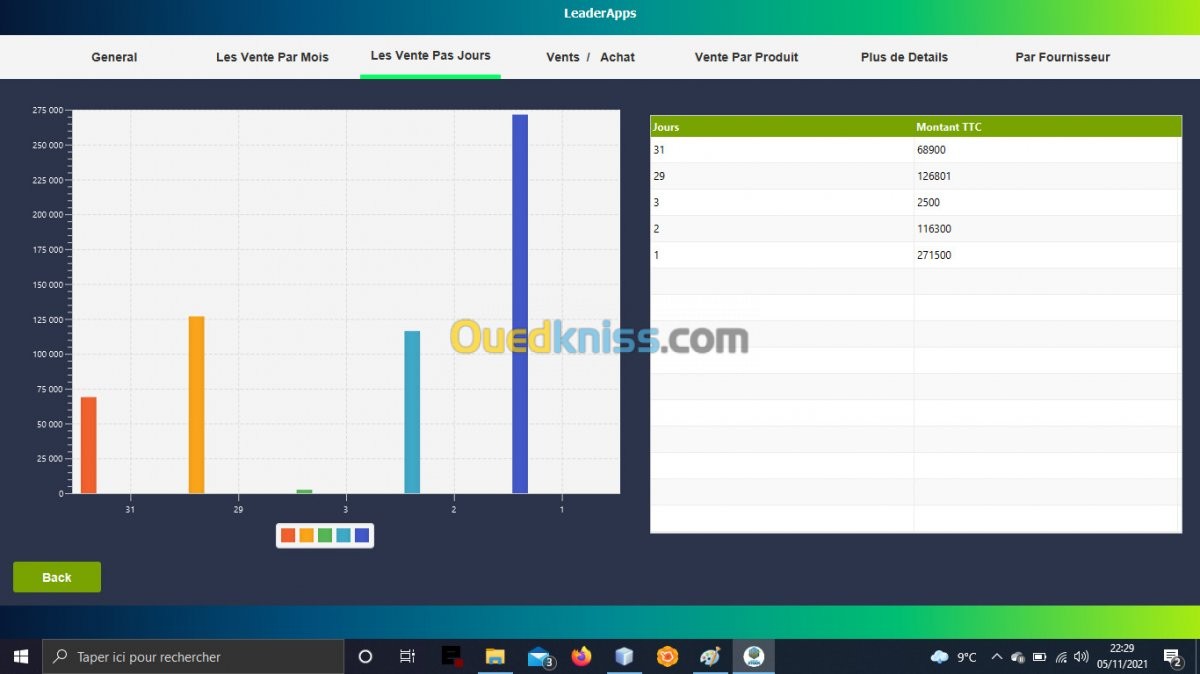Open File Explorer from the taskbar
The image size is (1200, 674).
tap(495, 657)
